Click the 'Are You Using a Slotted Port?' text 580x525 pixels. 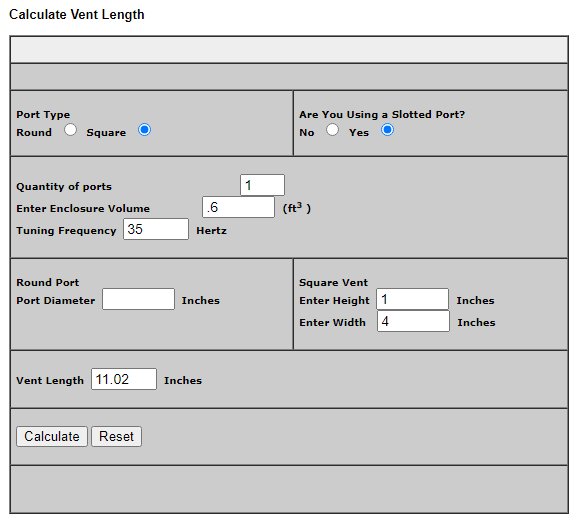coord(382,115)
